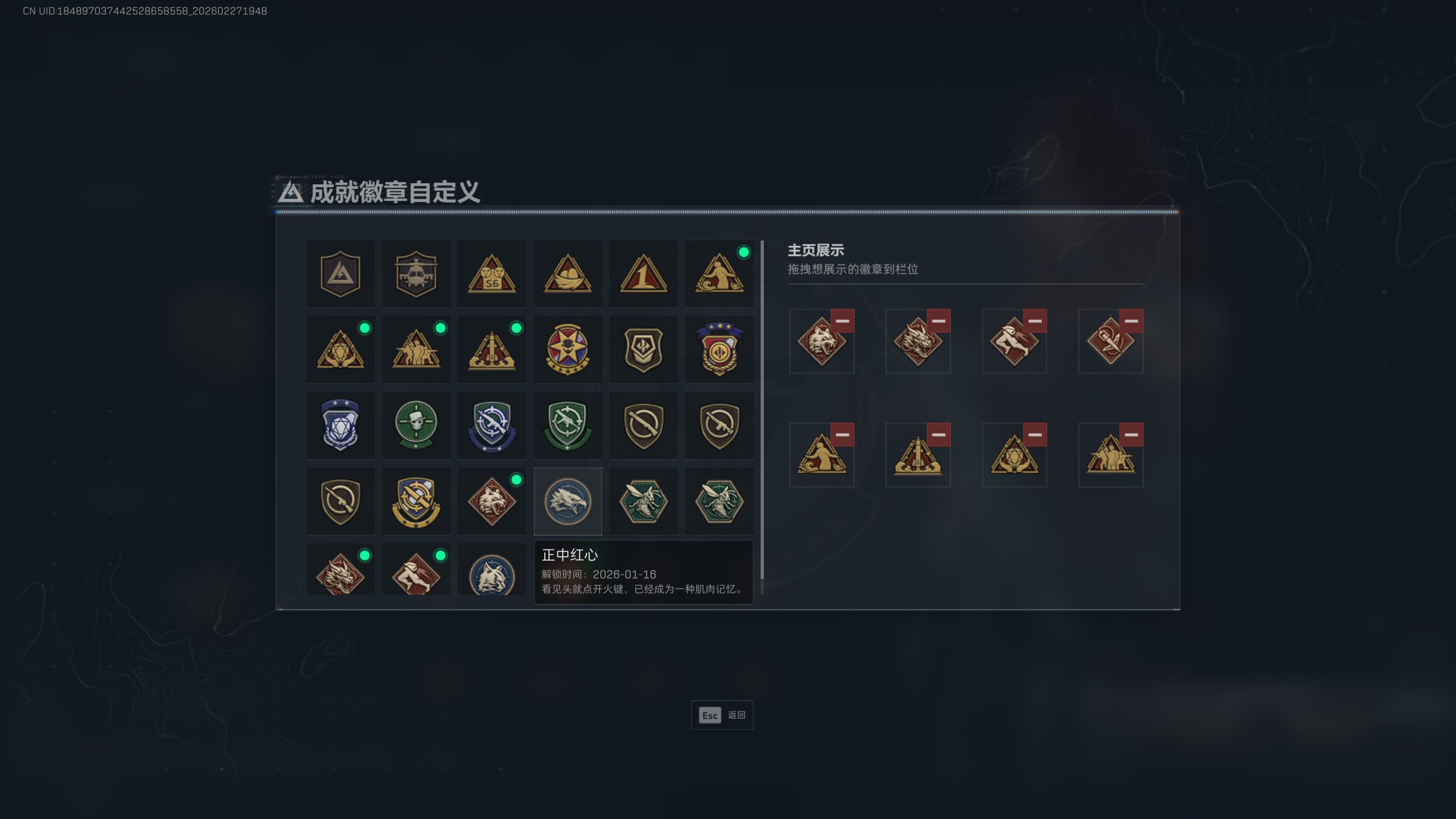Remove wolf badge from first showcase slot
Screen dimensions: 1456x819
(x=842, y=321)
